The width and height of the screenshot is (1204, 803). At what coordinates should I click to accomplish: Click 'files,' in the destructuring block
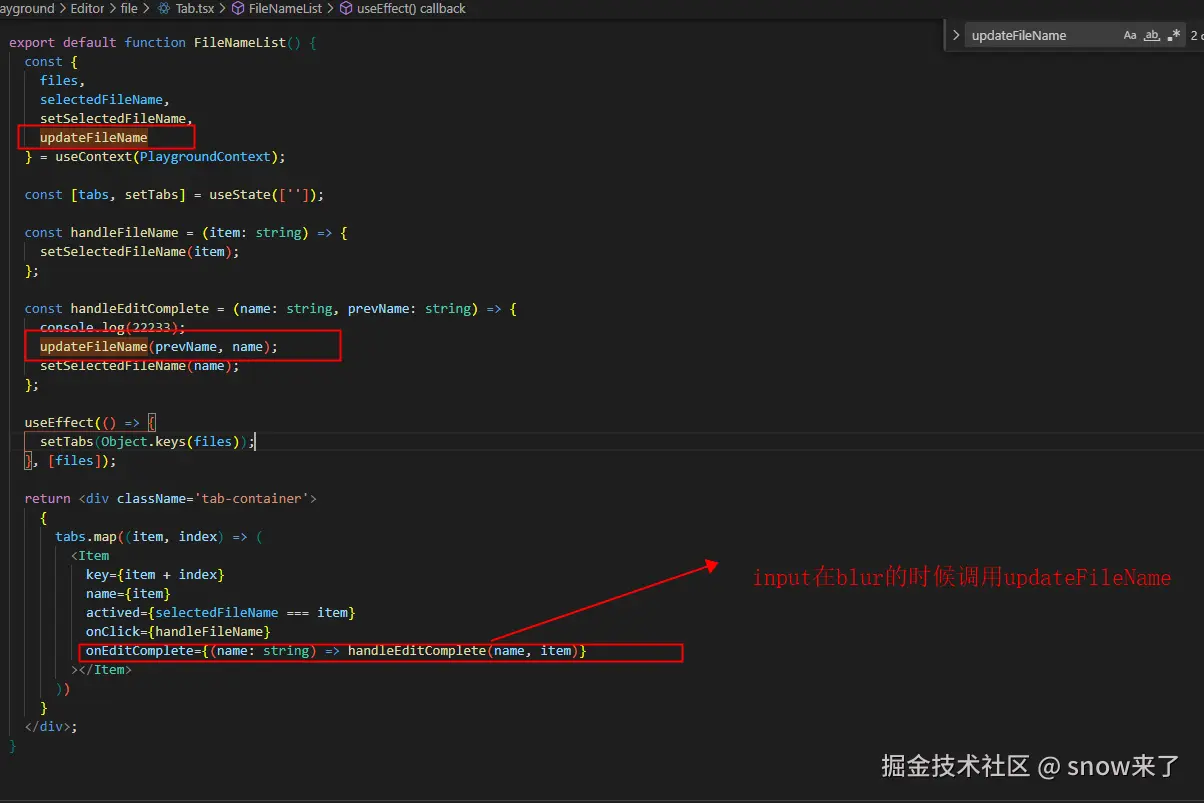[63, 80]
